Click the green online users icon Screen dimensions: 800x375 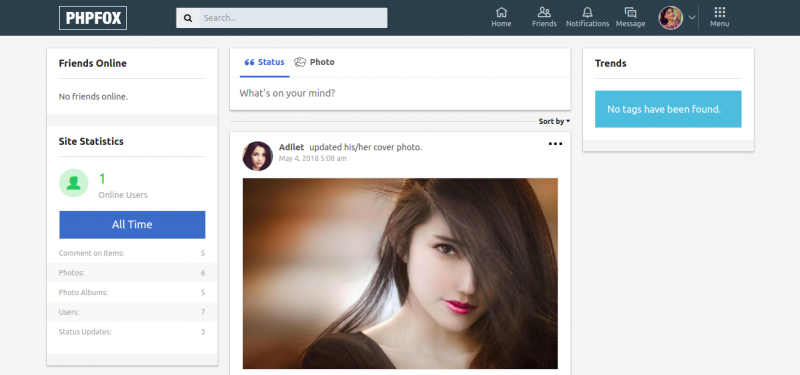coord(73,183)
